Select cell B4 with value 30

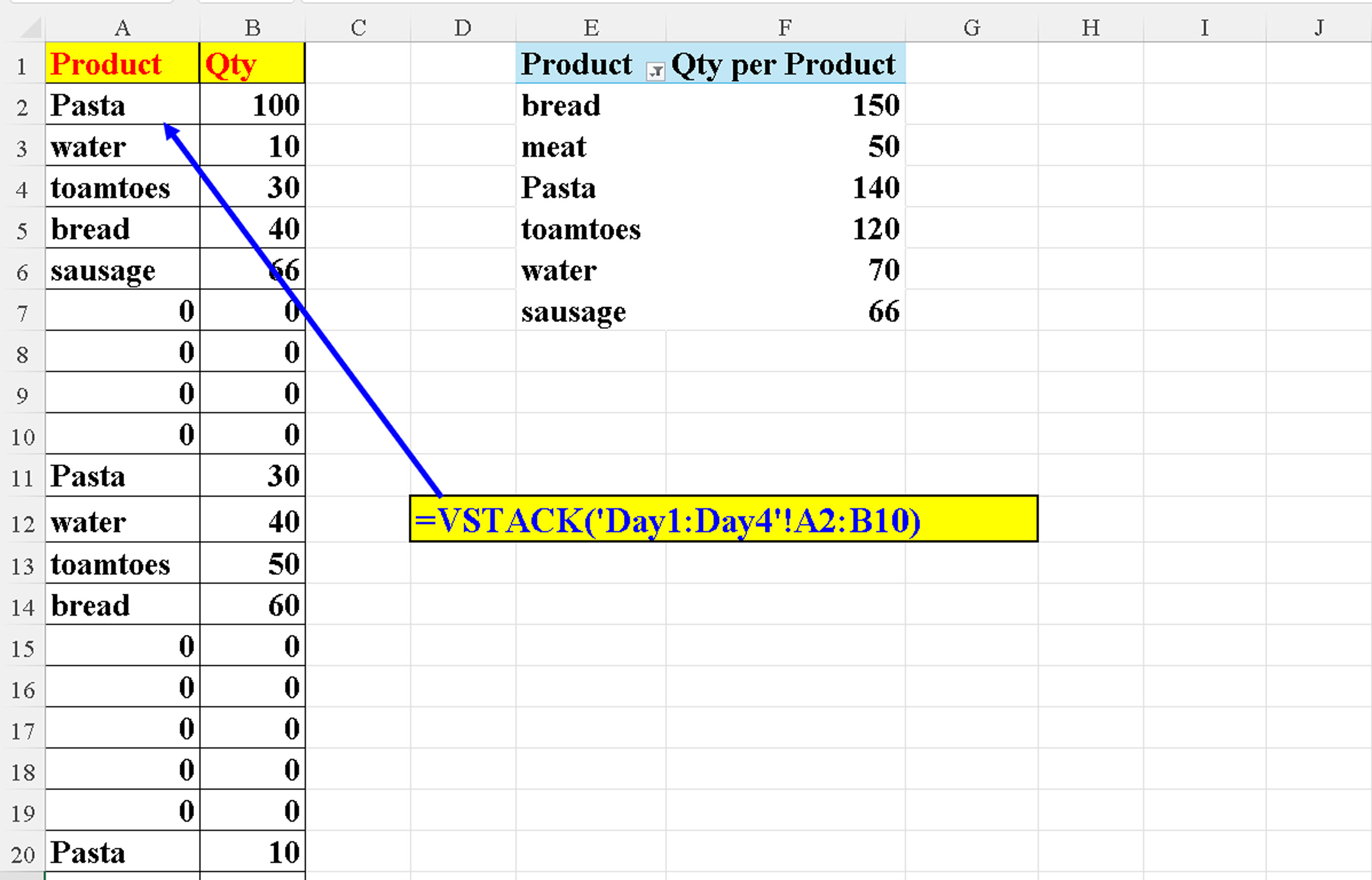click(252, 187)
